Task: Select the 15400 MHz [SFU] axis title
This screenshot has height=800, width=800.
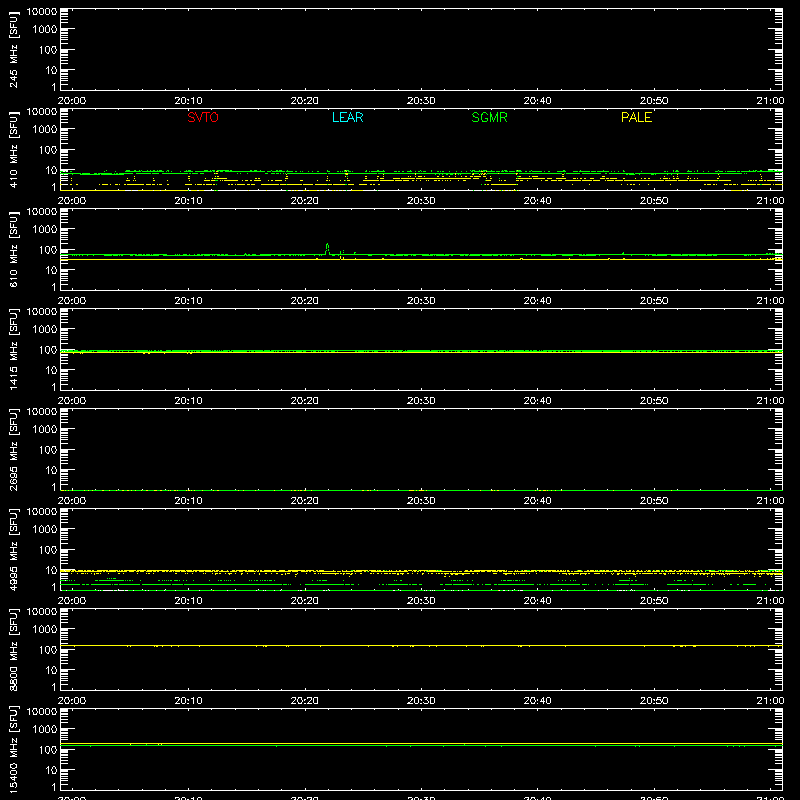Action: (x=14, y=749)
